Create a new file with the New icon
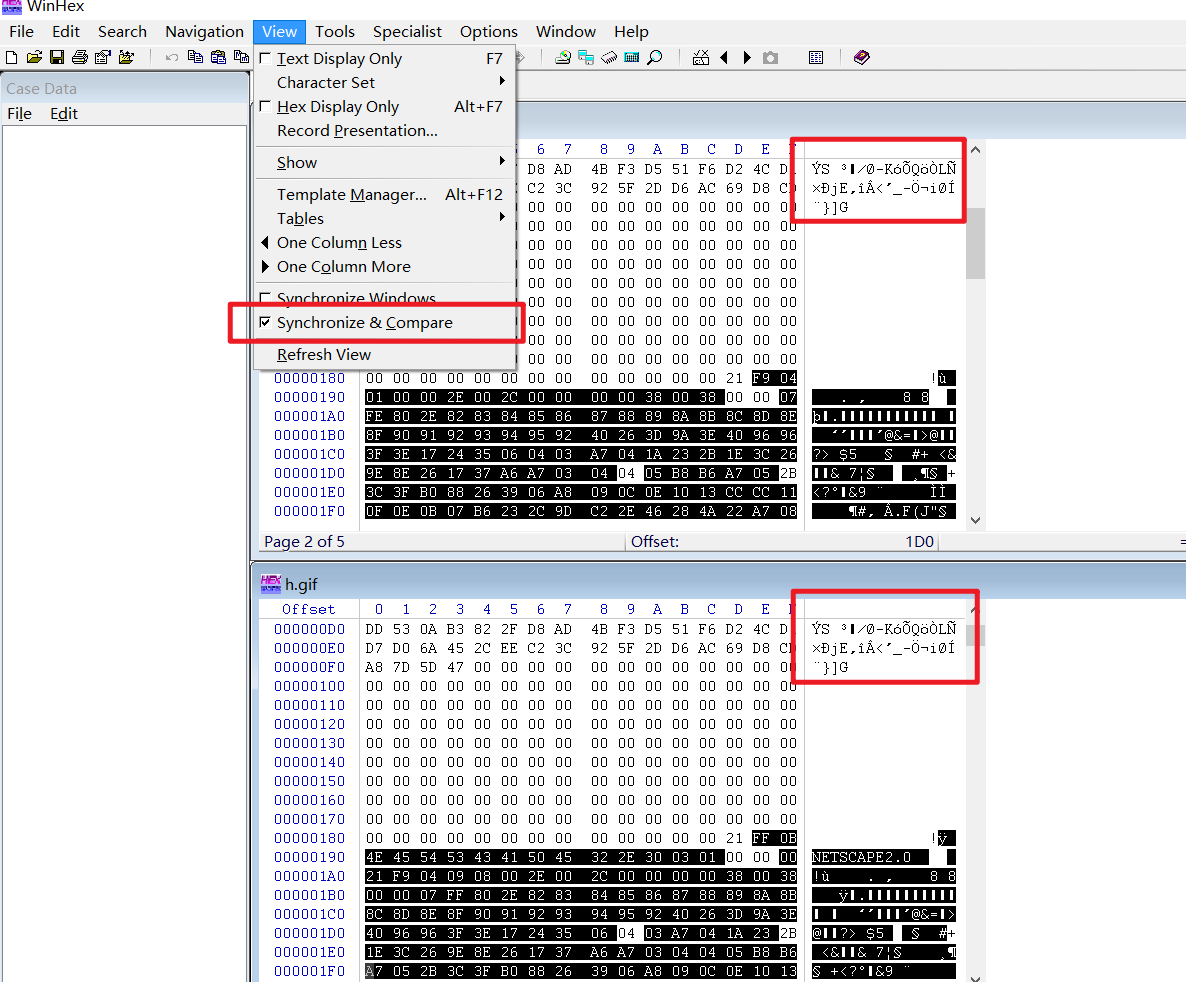 (11, 57)
